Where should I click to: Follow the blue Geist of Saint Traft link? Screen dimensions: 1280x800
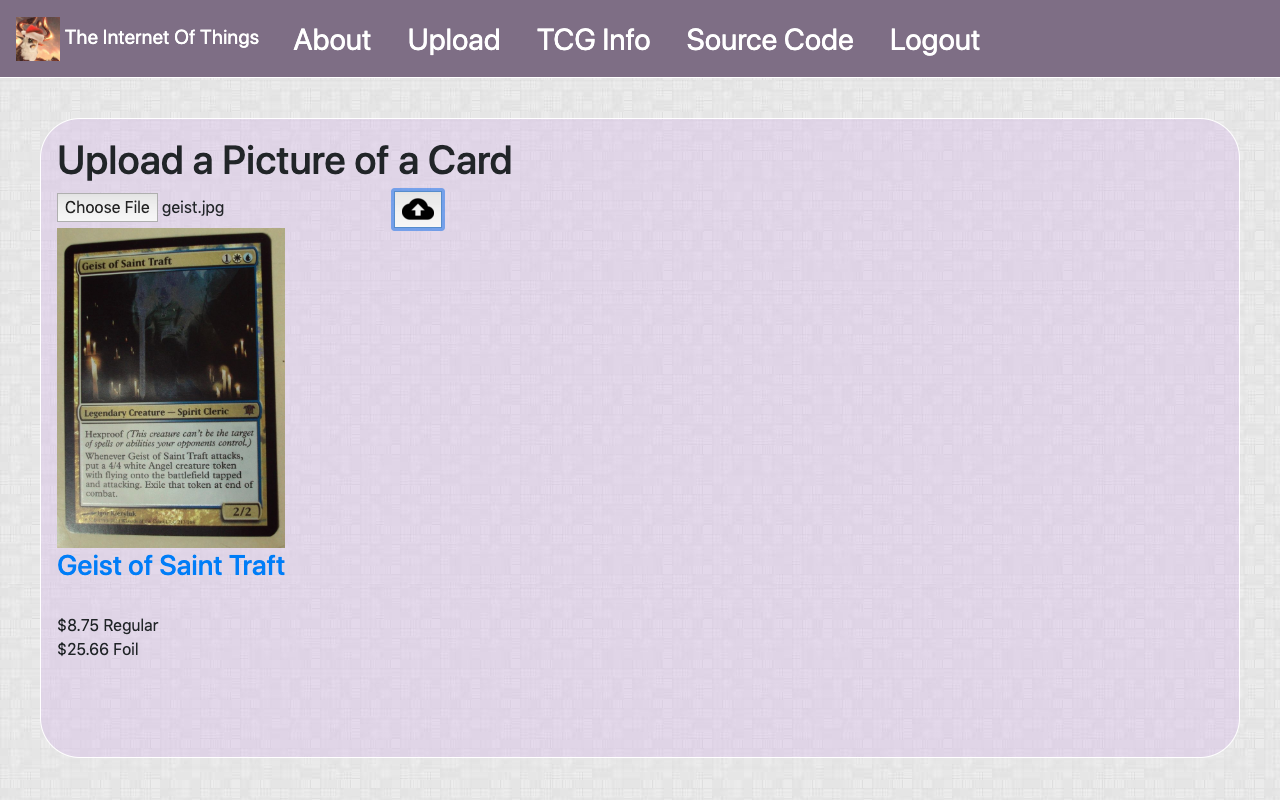[171, 565]
